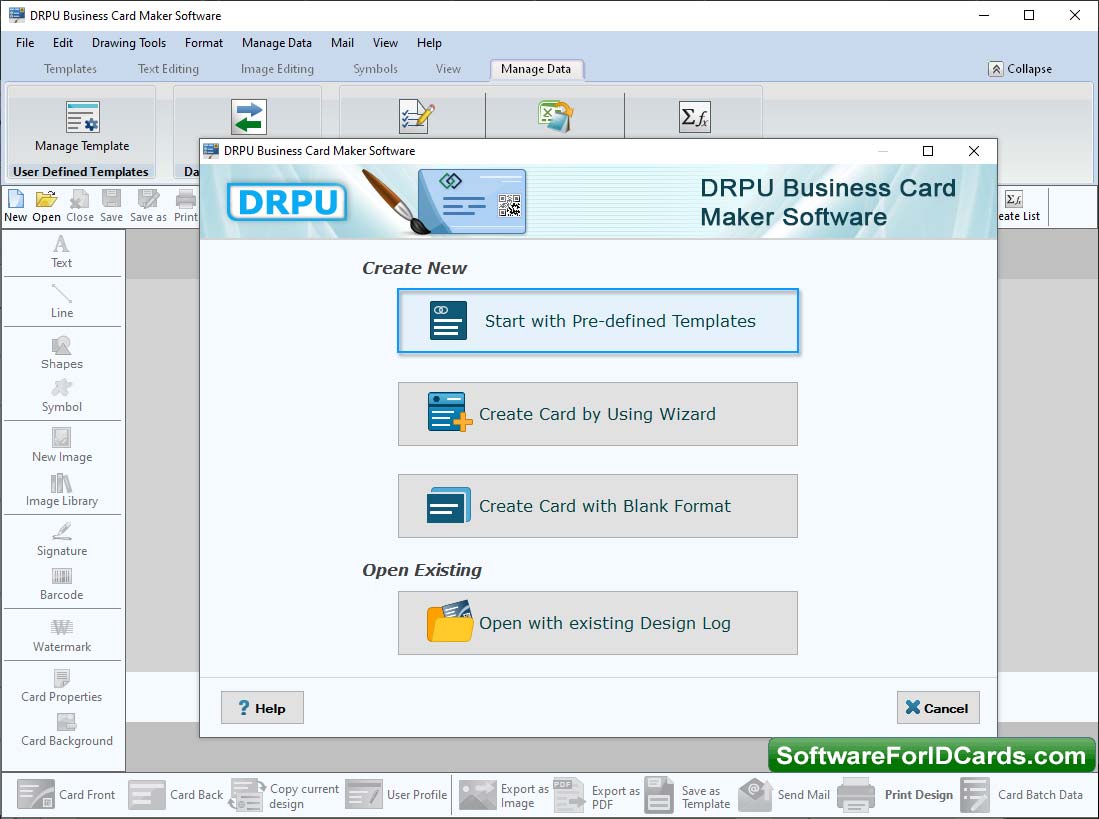Image resolution: width=1099 pixels, height=819 pixels.
Task: Select the Line tool in sidebar
Action: [62, 302]
